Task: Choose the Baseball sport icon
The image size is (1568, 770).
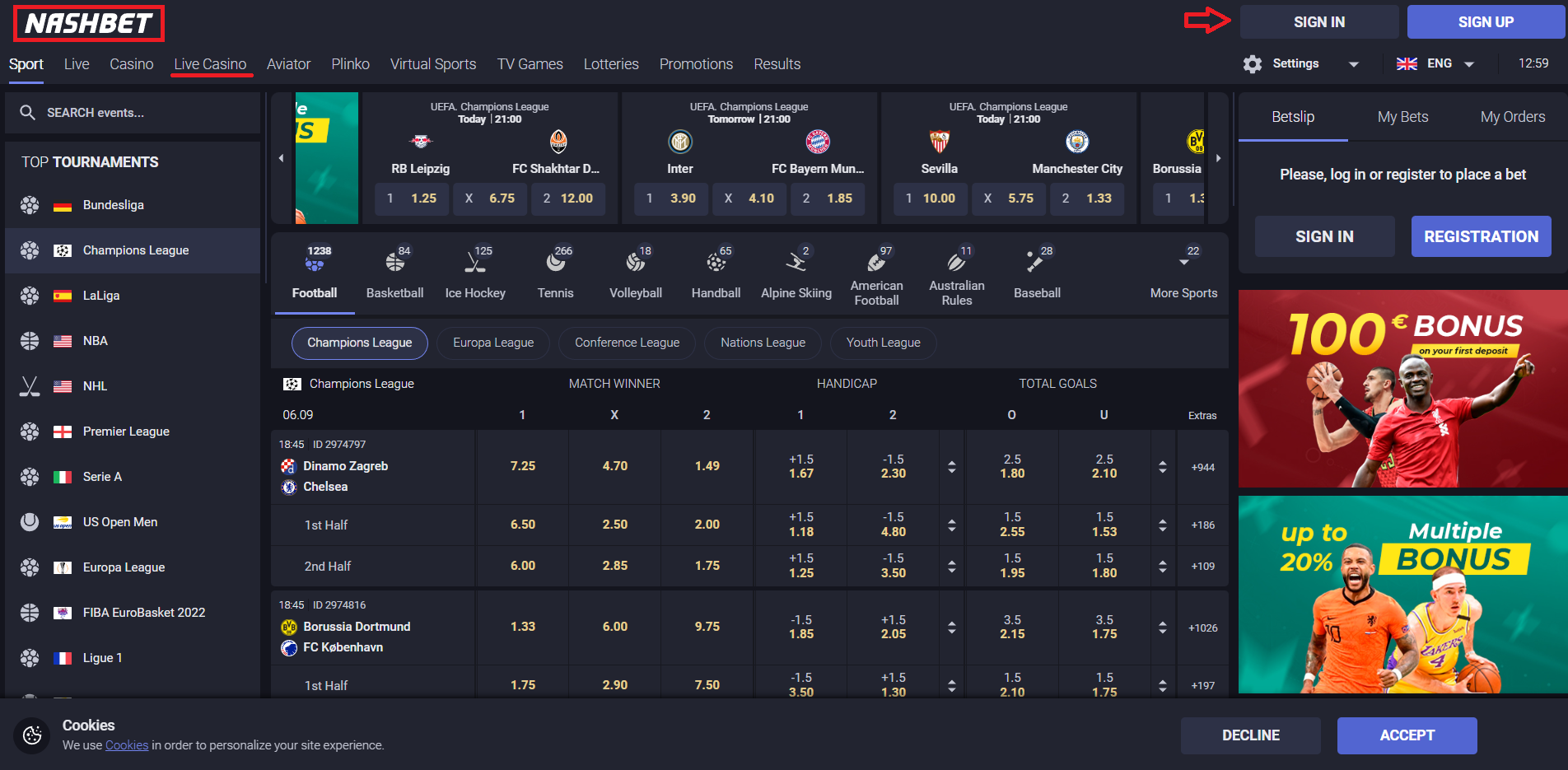Action: [1034, 263]
